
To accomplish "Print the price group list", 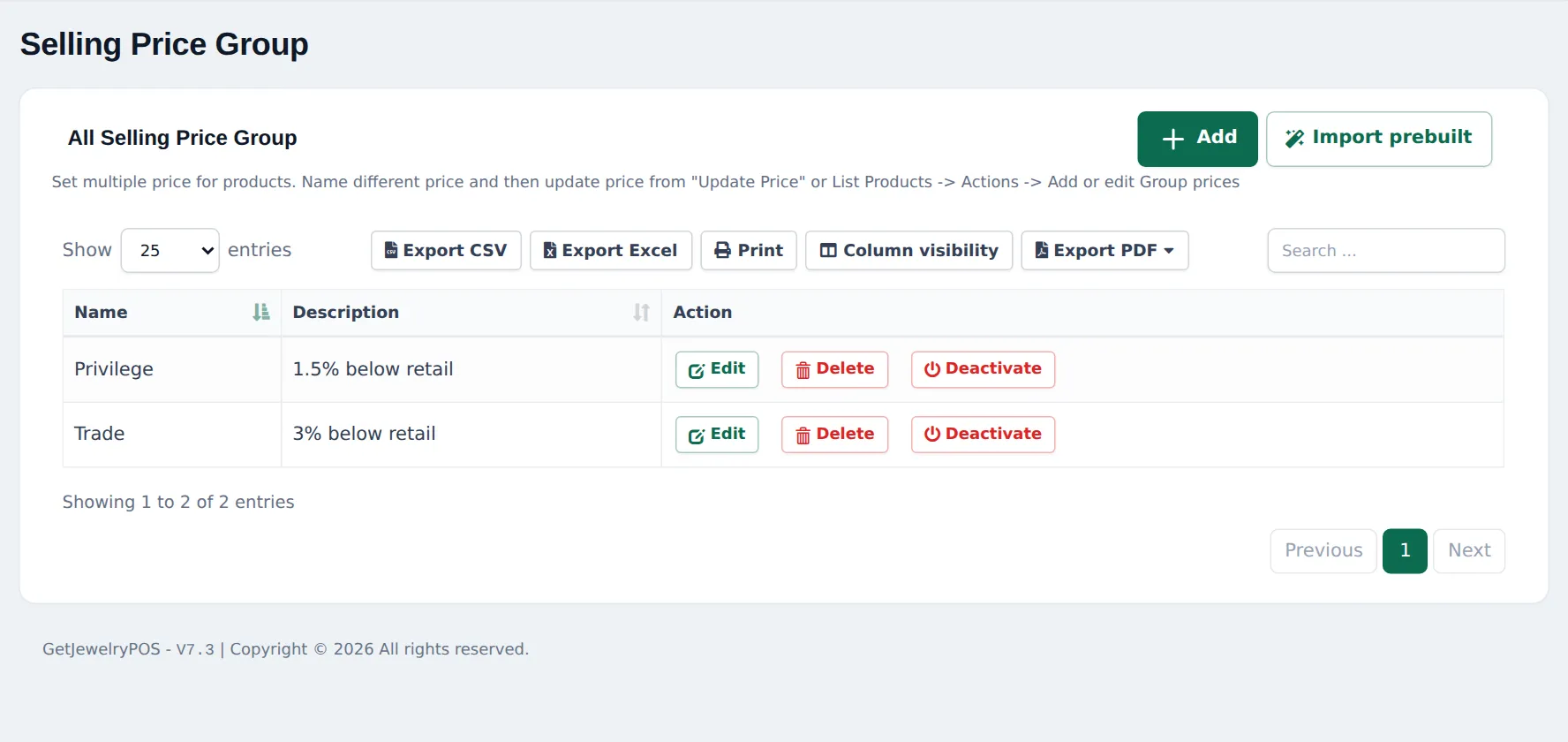I will click(x=749, y=251).
